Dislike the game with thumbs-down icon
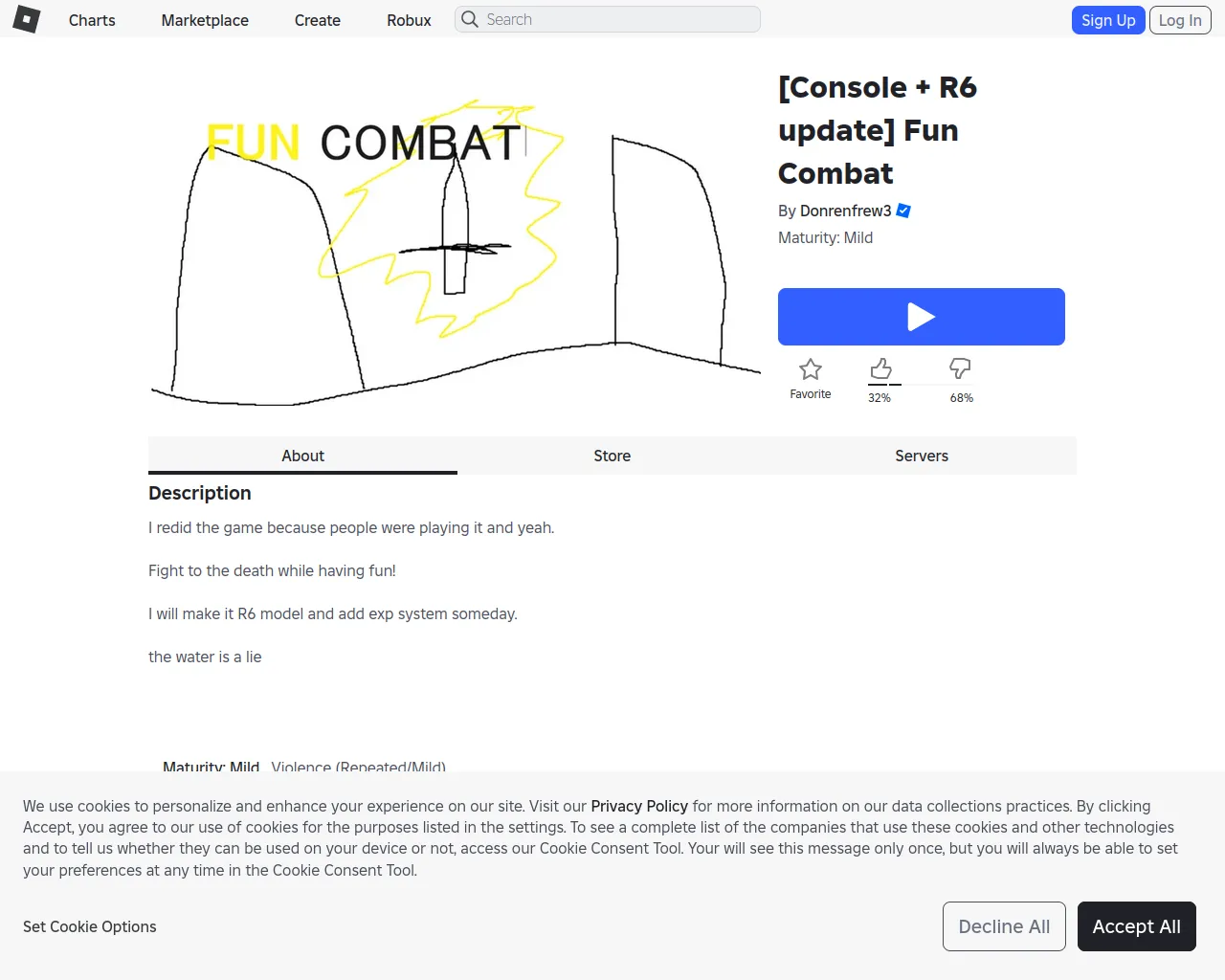The width and height of the screenshot is (1225, 980). 960,369
